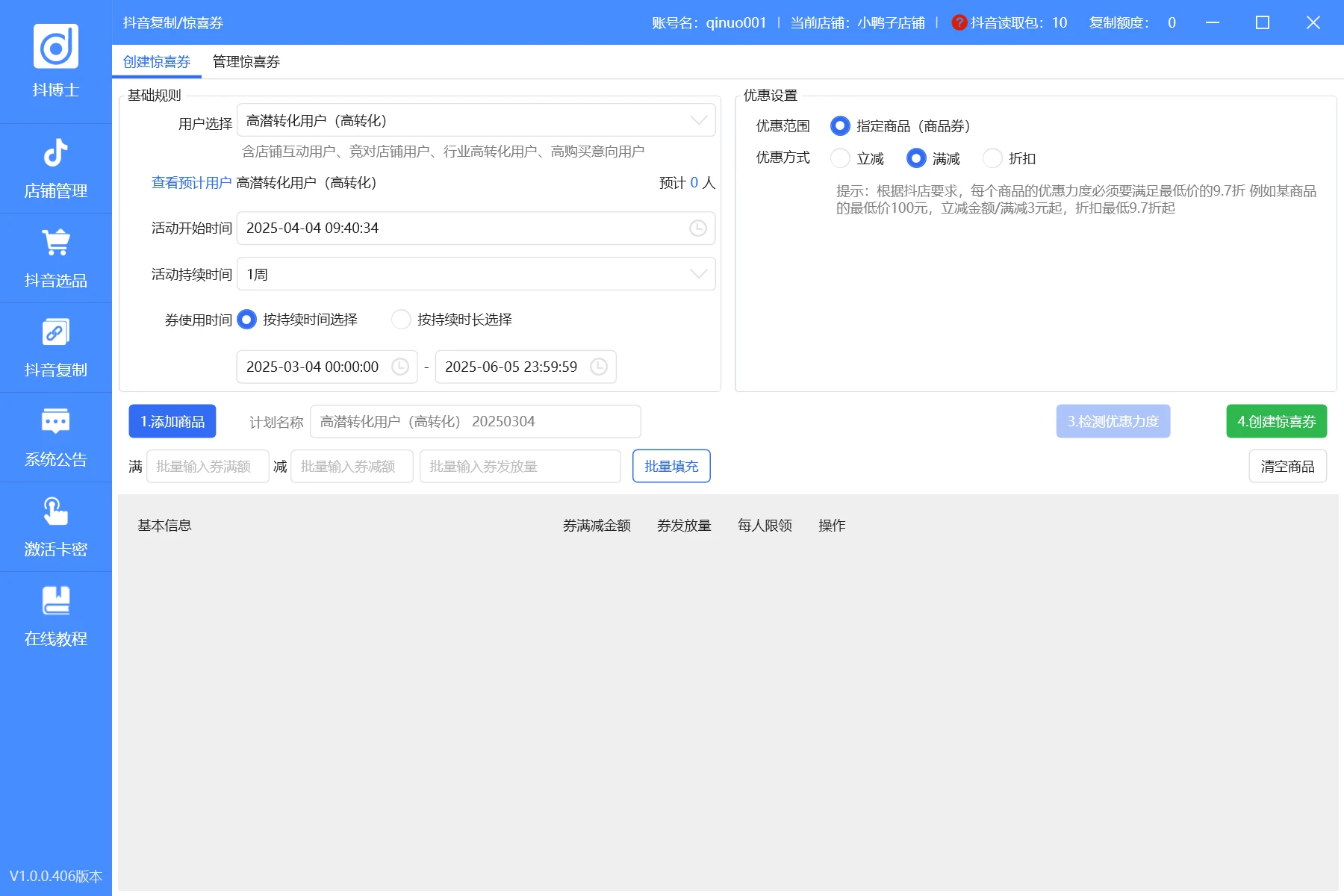This screenshot has width=1344, height=896.
Task: Click the red help icon beside 抖音读取包
Action: (959, 22)
